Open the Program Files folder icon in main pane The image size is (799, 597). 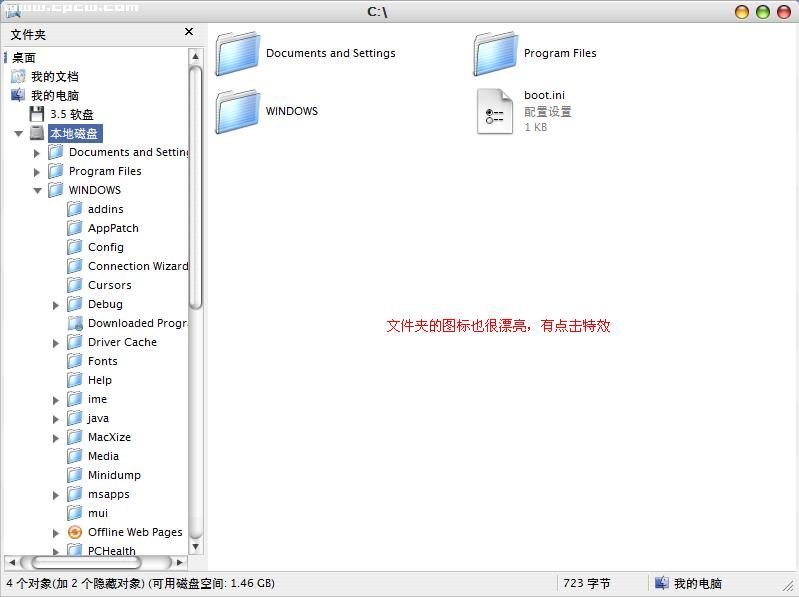coord(495,53)
